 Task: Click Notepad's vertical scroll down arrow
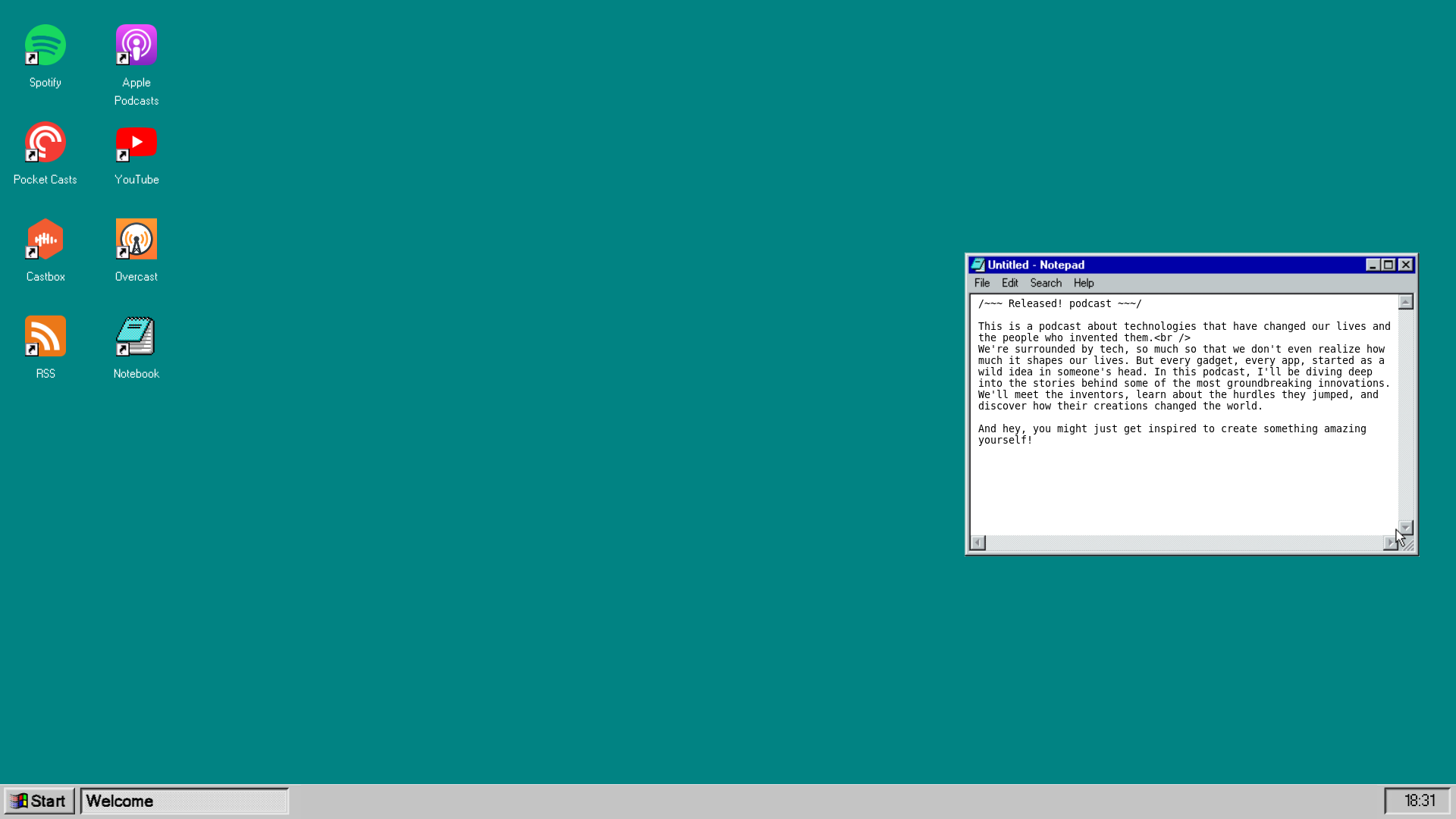(x=1406, y=528)
